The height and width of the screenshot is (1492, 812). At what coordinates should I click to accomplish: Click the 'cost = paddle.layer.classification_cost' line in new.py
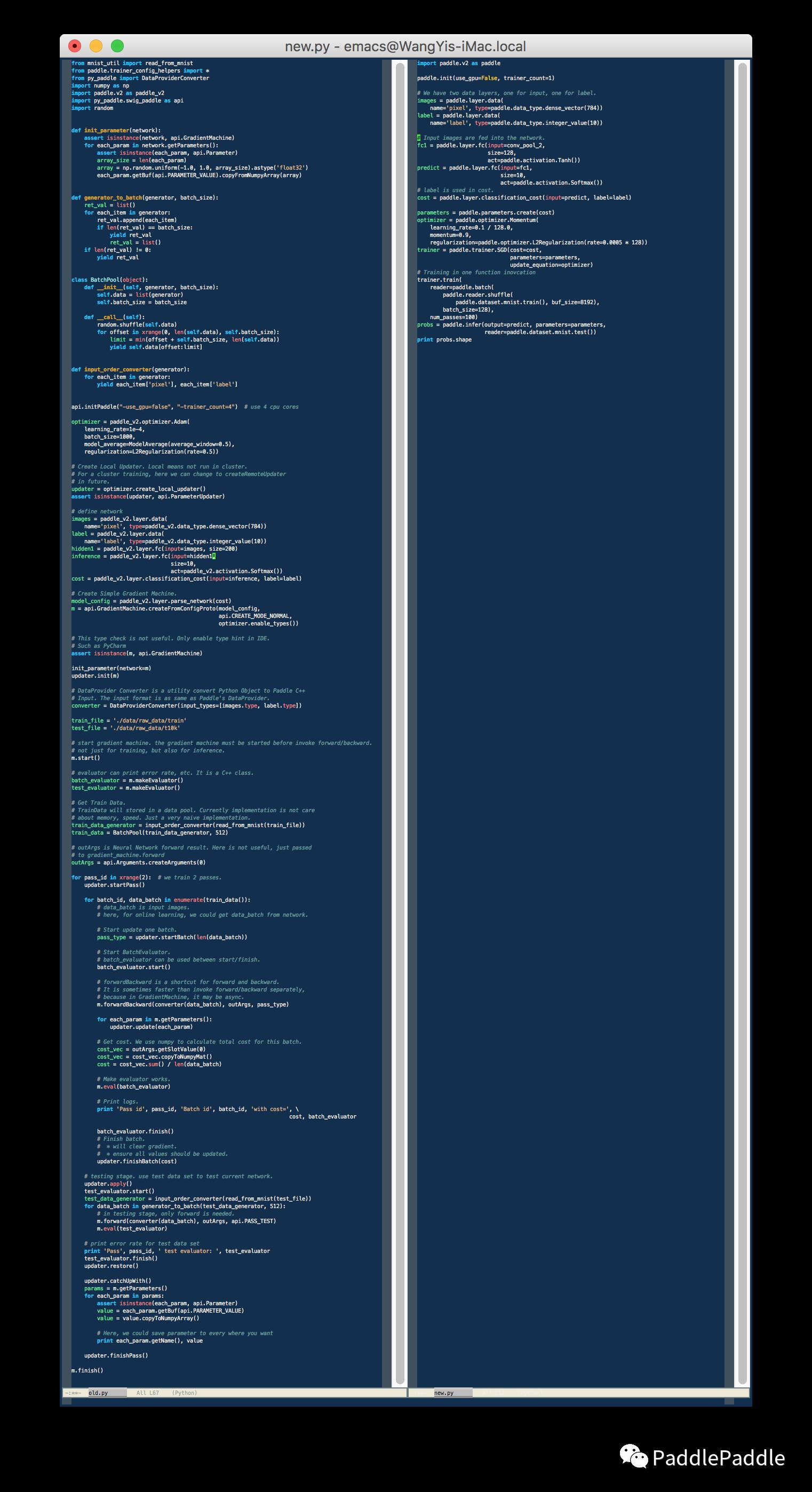tap(524, 197)
